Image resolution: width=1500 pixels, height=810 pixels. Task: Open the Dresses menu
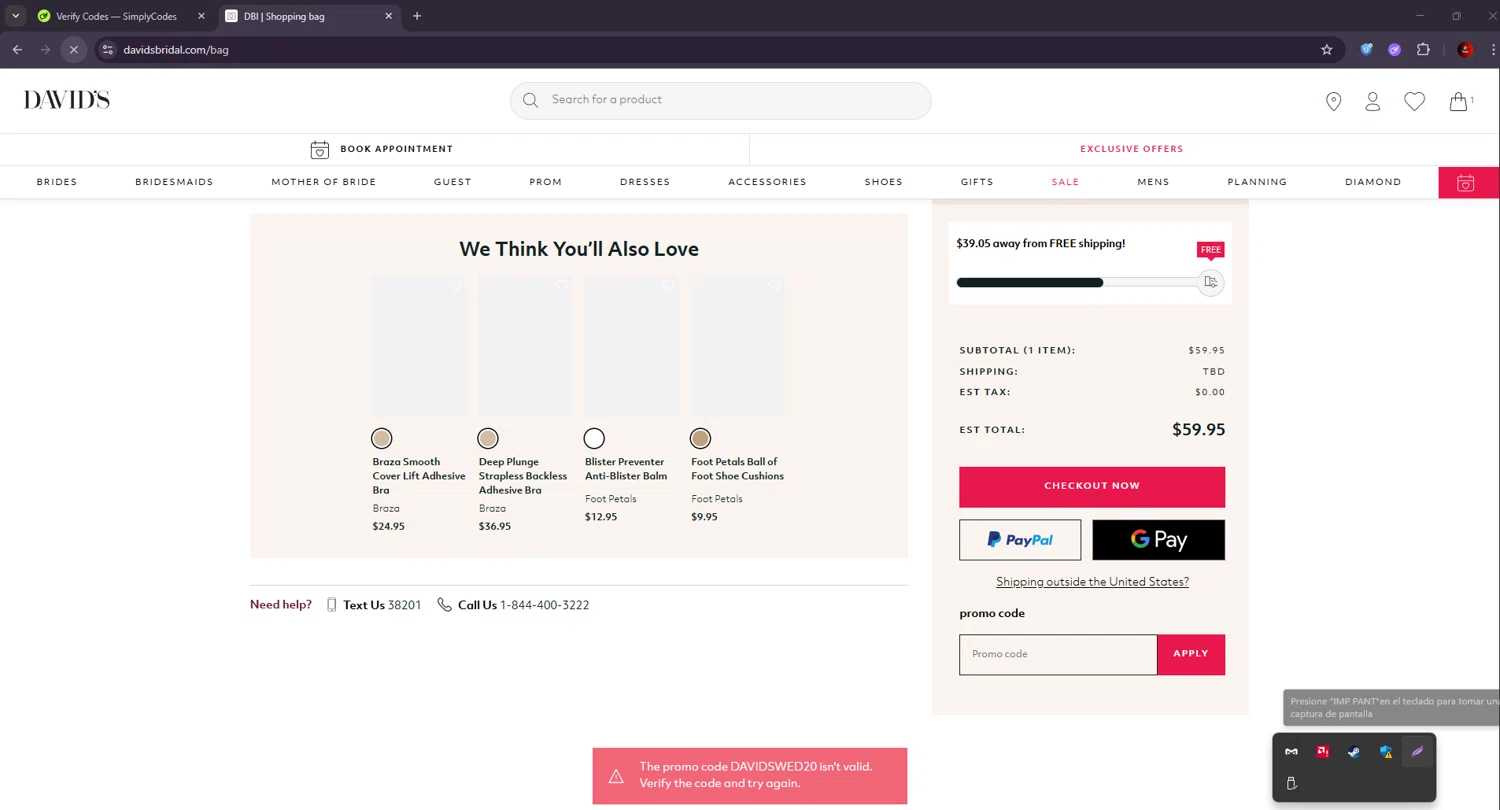(645, 182)
